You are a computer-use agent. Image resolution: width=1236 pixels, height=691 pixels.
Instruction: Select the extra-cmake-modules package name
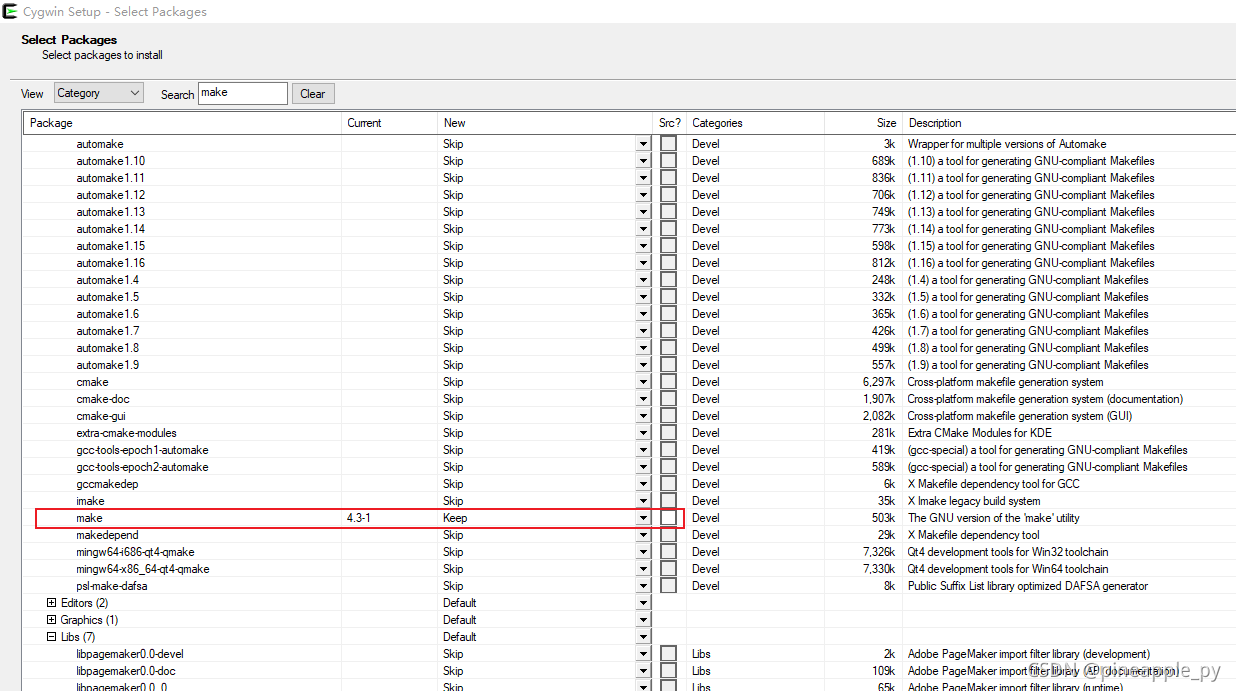tap(126, 433)
